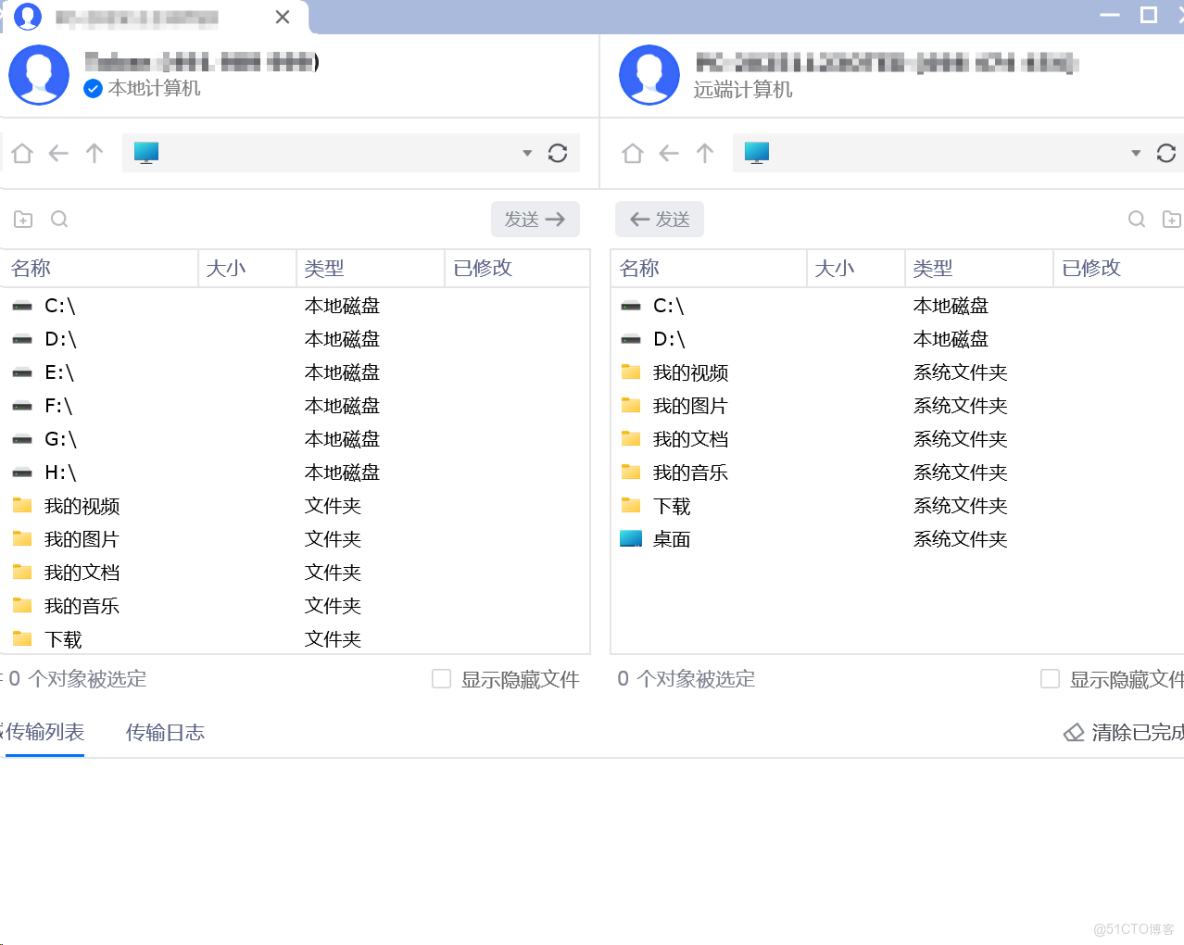
Task: Open remote path dropdown arrow
Action: [x=1135, y=153]
